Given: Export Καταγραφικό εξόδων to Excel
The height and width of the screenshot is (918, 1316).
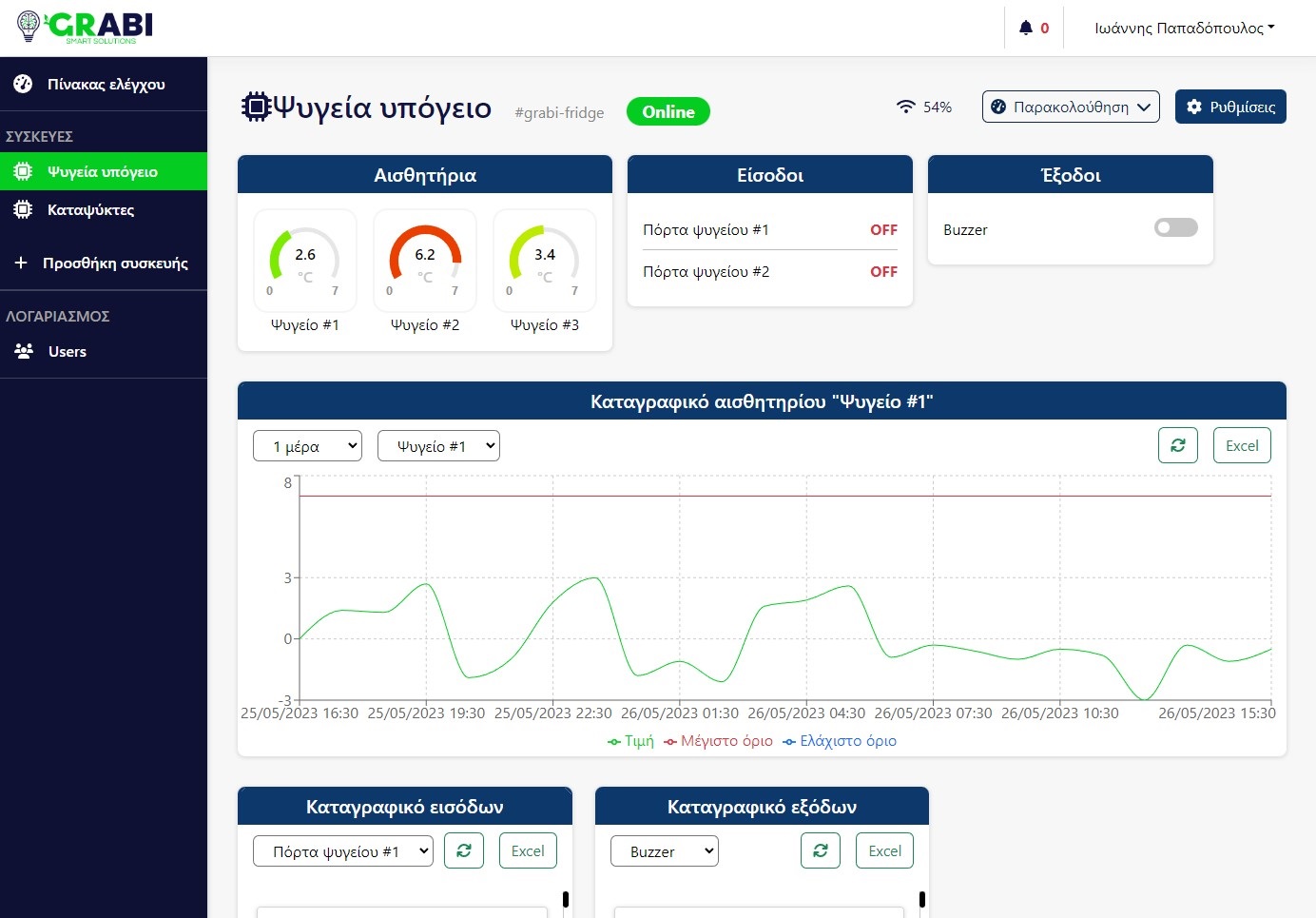Looking at the screenshot, I should [x=885, y=850].
